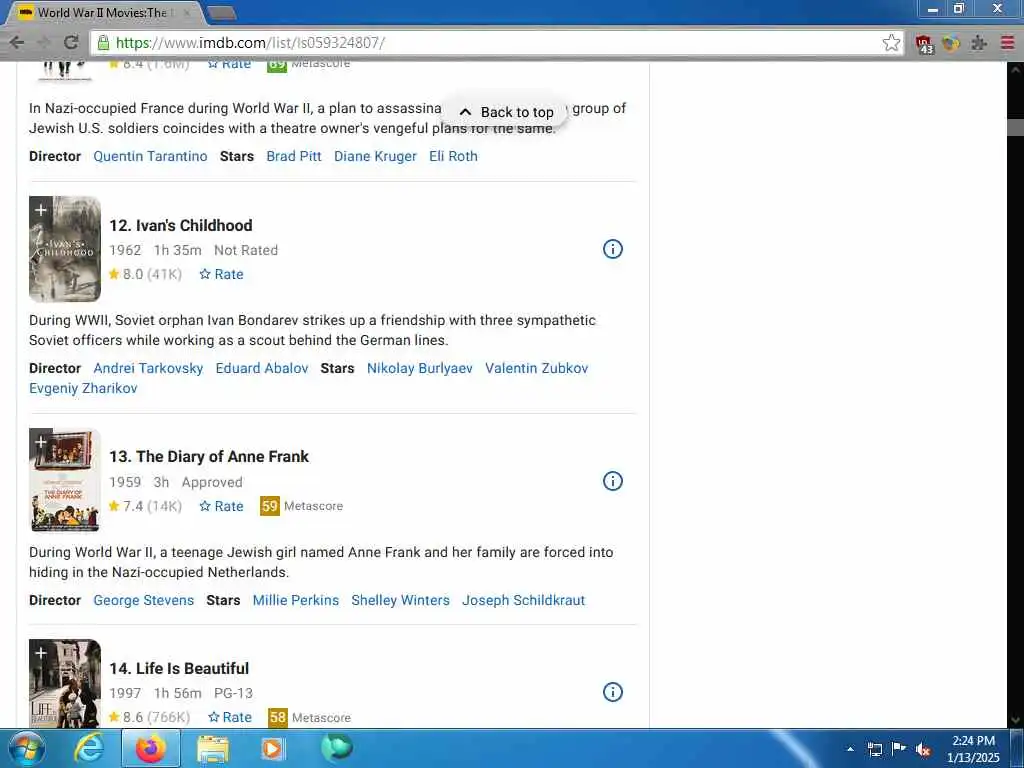Reload the page with the refresh icon
This screenshot has width=1024, height=768.
click(x=71, y=42)
